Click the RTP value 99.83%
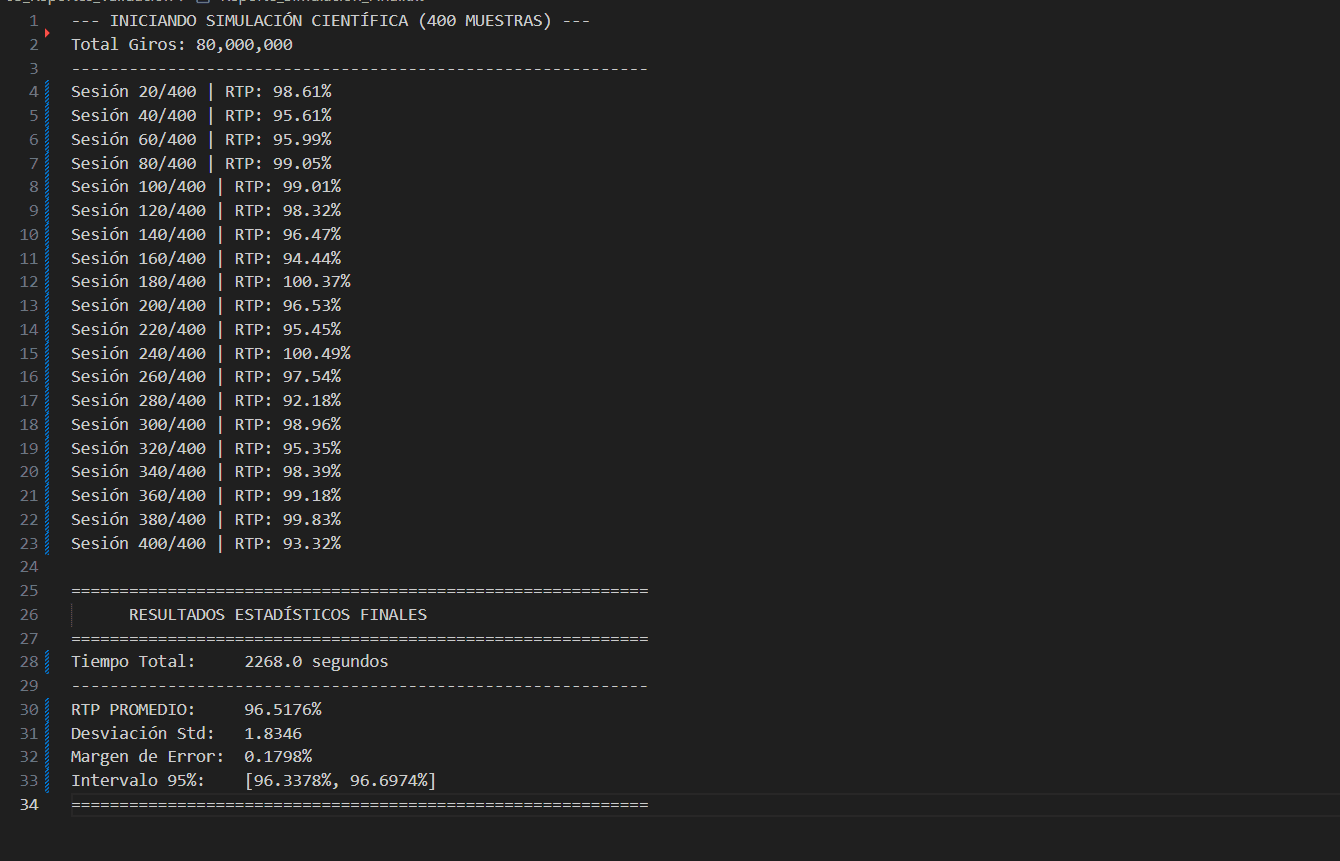This screenshot has height=861, width=1340. coord(312,520)
